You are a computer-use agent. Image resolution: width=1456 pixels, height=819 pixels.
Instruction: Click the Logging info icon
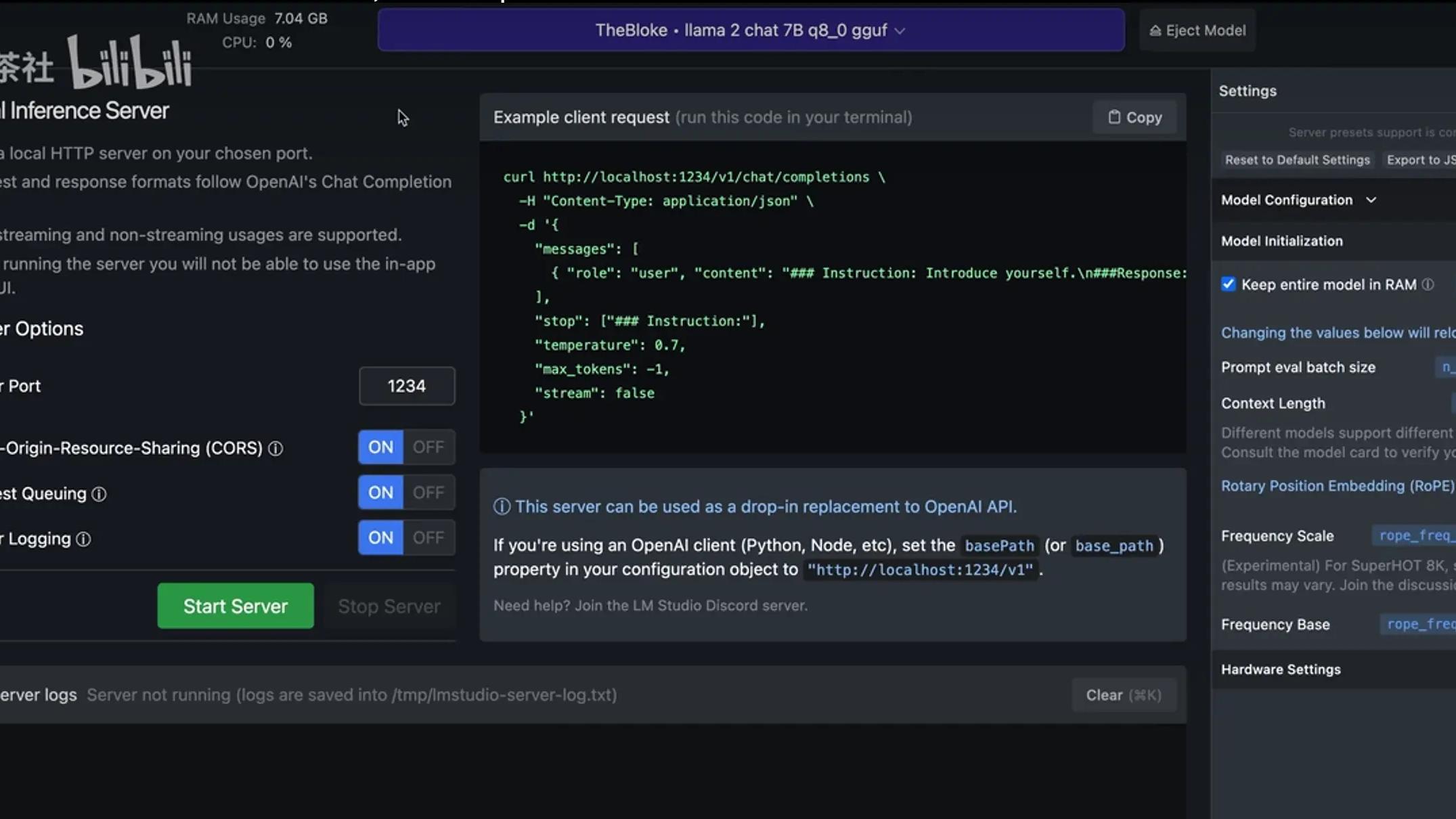tap(83, 539)
